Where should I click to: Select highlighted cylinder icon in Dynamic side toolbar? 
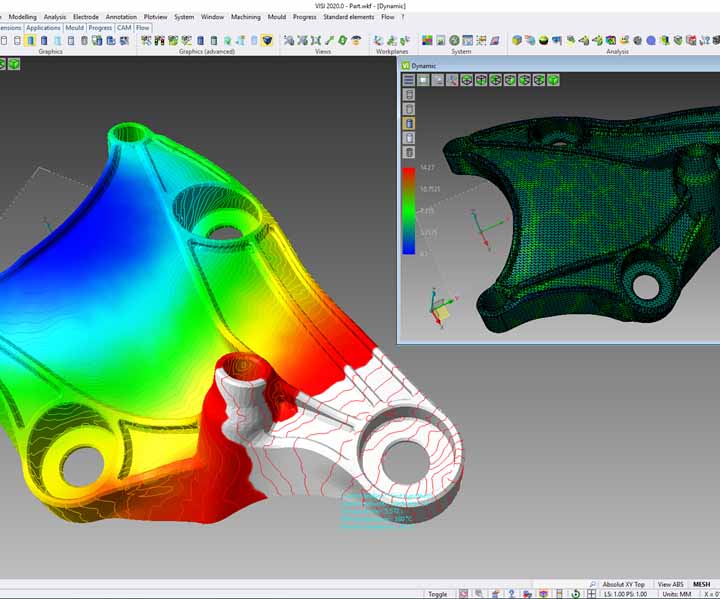(x=409, y=124)
